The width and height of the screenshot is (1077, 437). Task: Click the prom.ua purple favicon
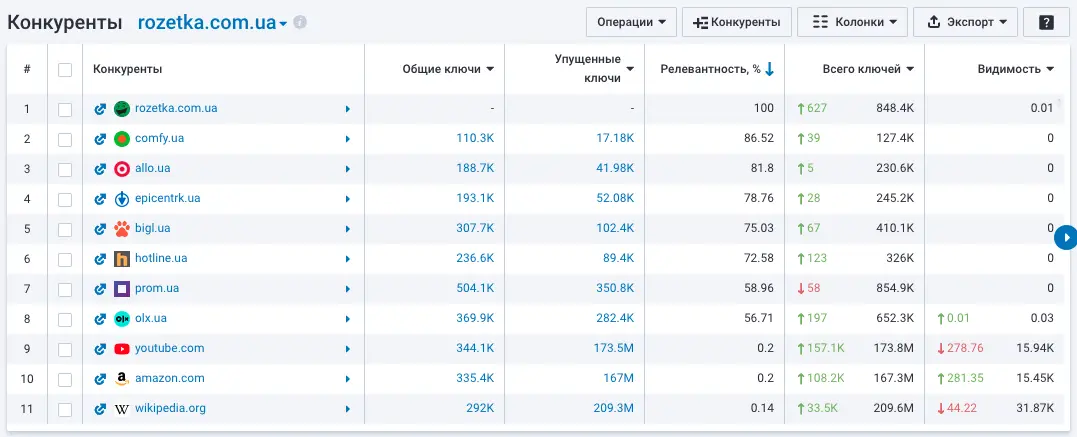(x=122, y=289)
